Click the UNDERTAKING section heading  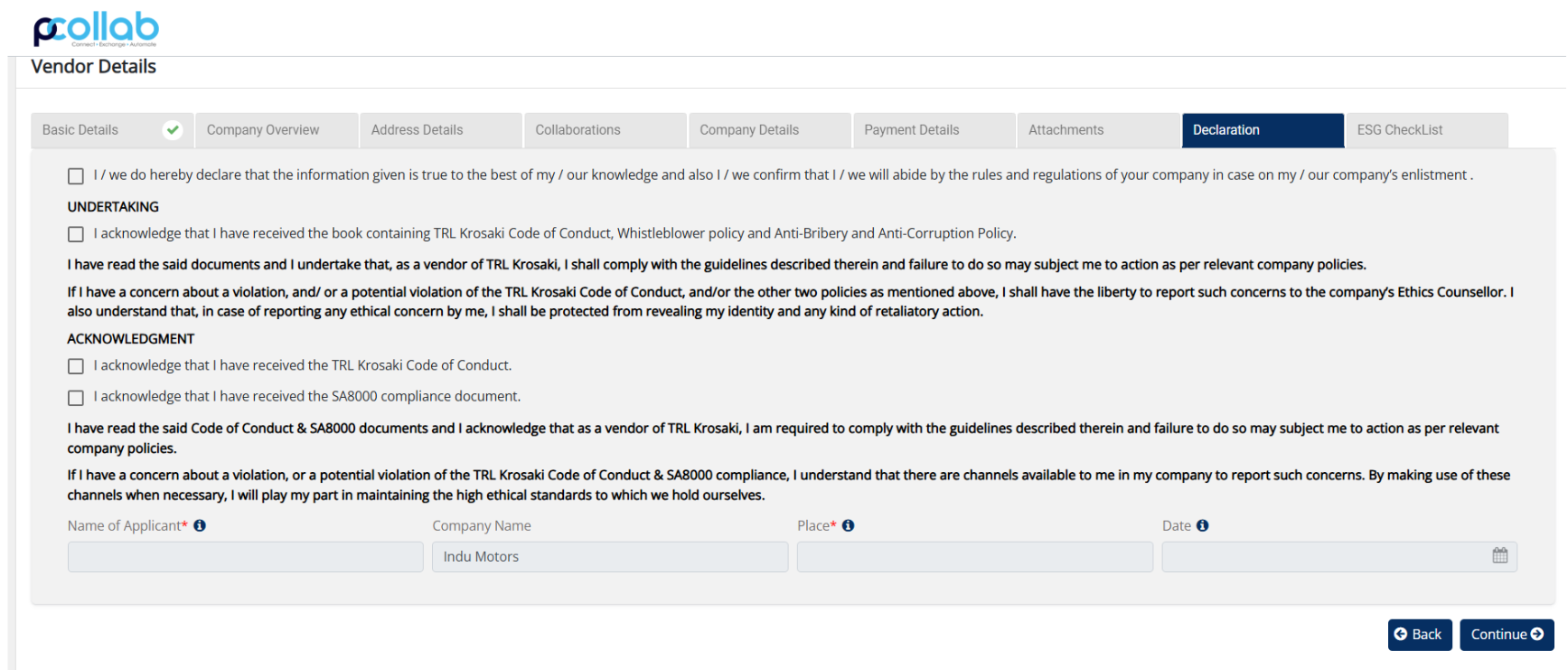[x=113, y=207]
